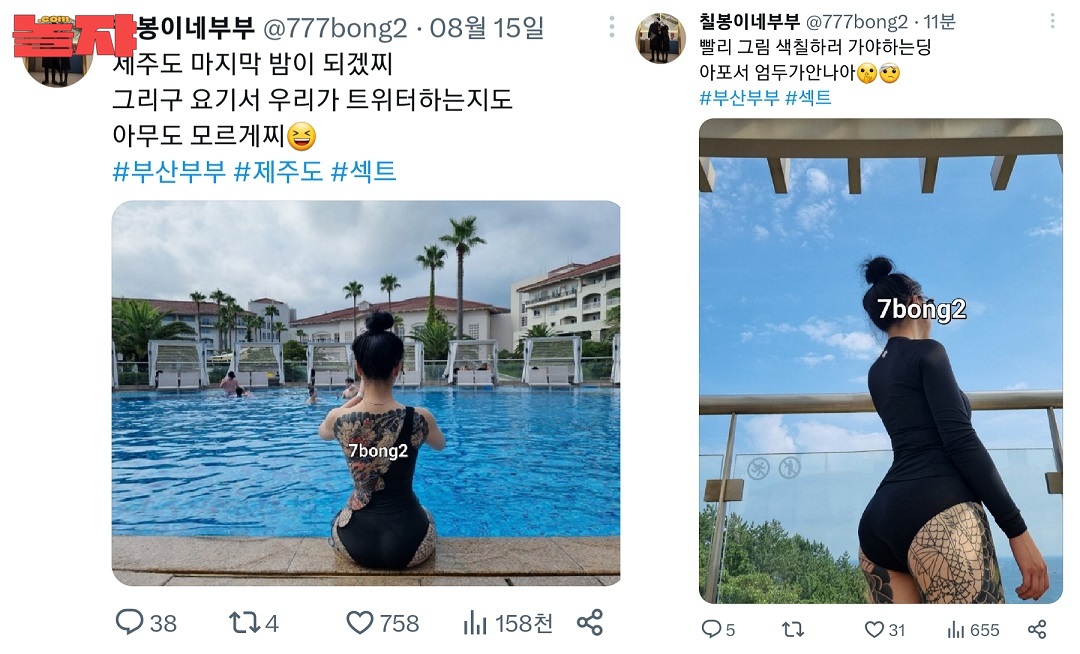Reply to the 11분 tweet
Image resolution: width=1080 pixels, height=654 pixels.
coord(718,629)
